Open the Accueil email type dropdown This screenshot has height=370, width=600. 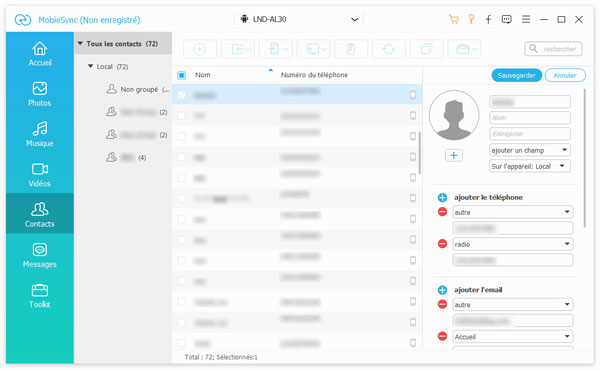point(513,337)
